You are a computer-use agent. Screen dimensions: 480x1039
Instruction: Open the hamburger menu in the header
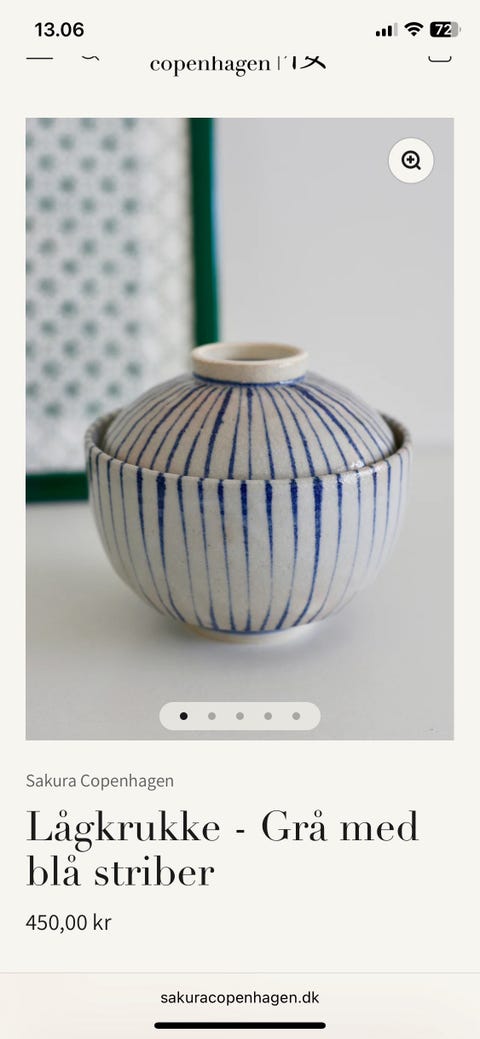click(39, 58)
